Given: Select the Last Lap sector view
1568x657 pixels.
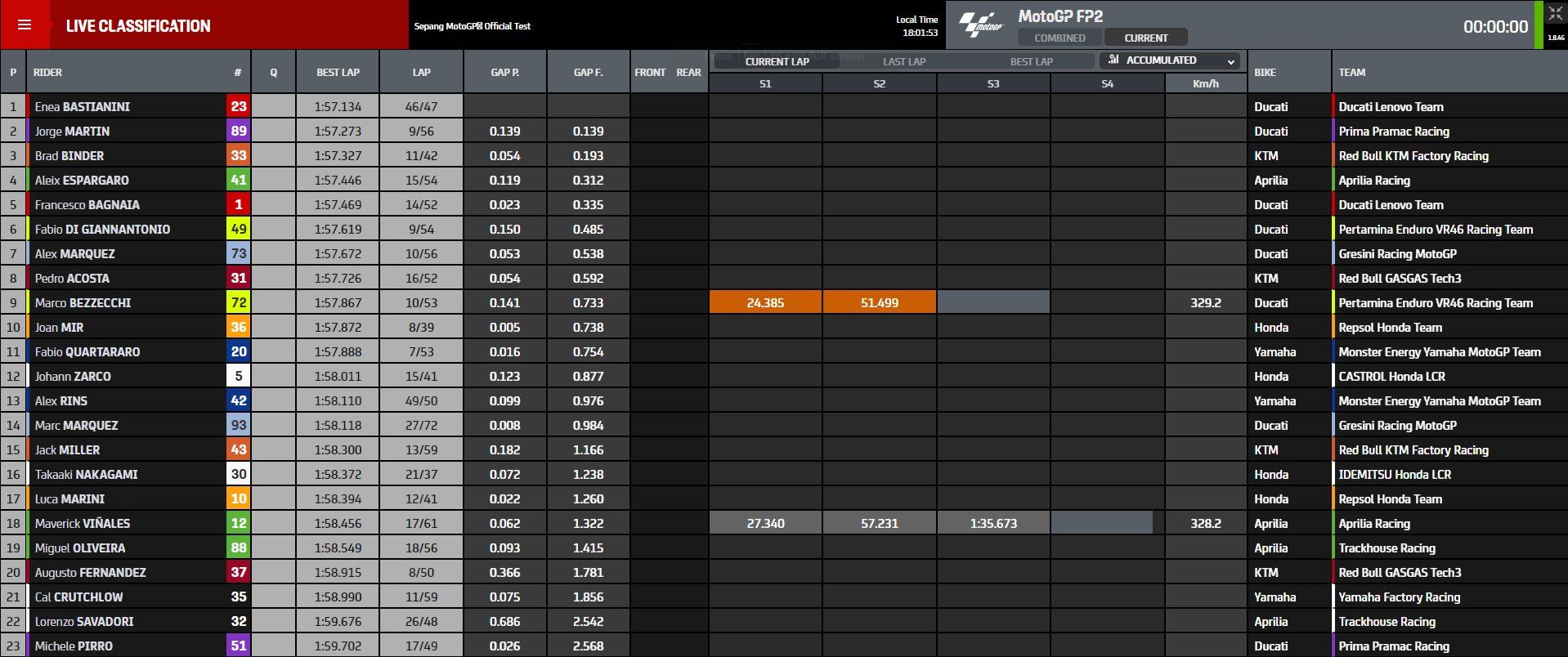Looking at the screenshot, I should 904,61.
